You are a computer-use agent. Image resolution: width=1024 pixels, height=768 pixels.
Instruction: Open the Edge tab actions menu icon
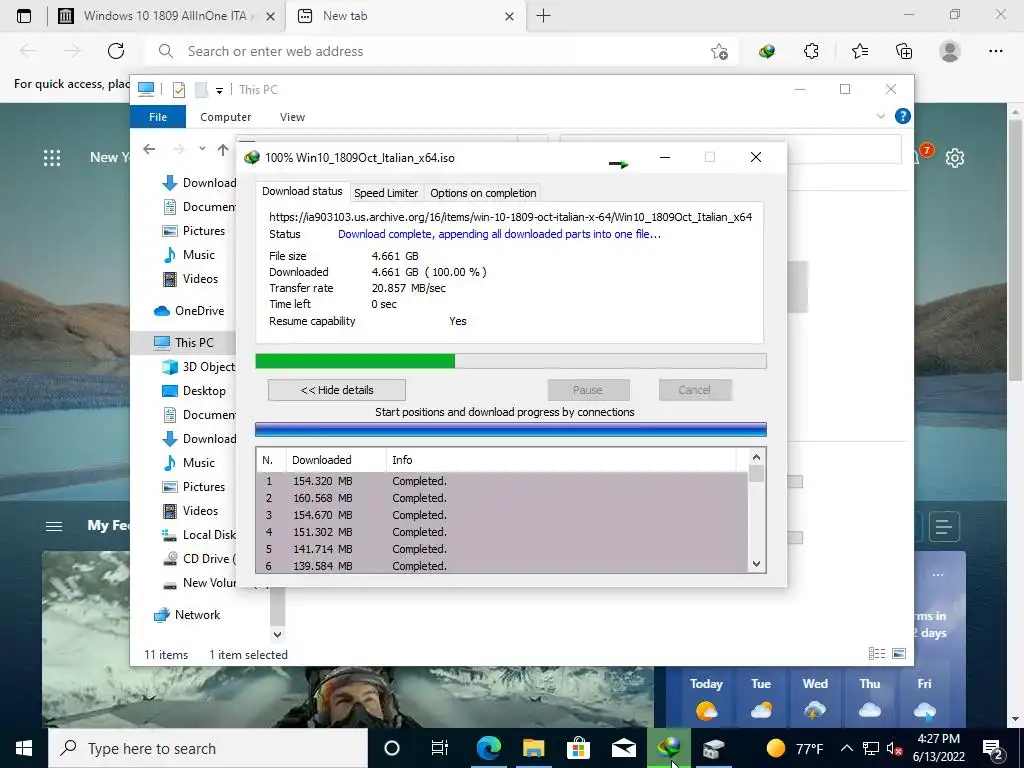24,16
